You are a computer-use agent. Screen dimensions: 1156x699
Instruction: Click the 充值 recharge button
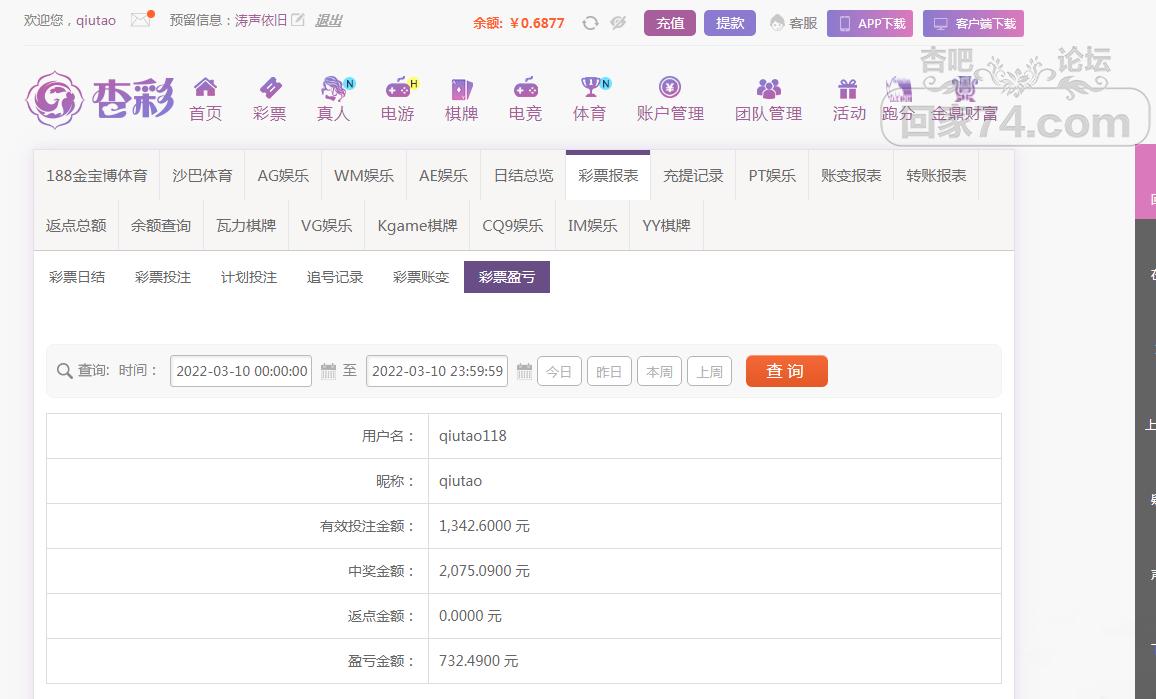[670, 23]
